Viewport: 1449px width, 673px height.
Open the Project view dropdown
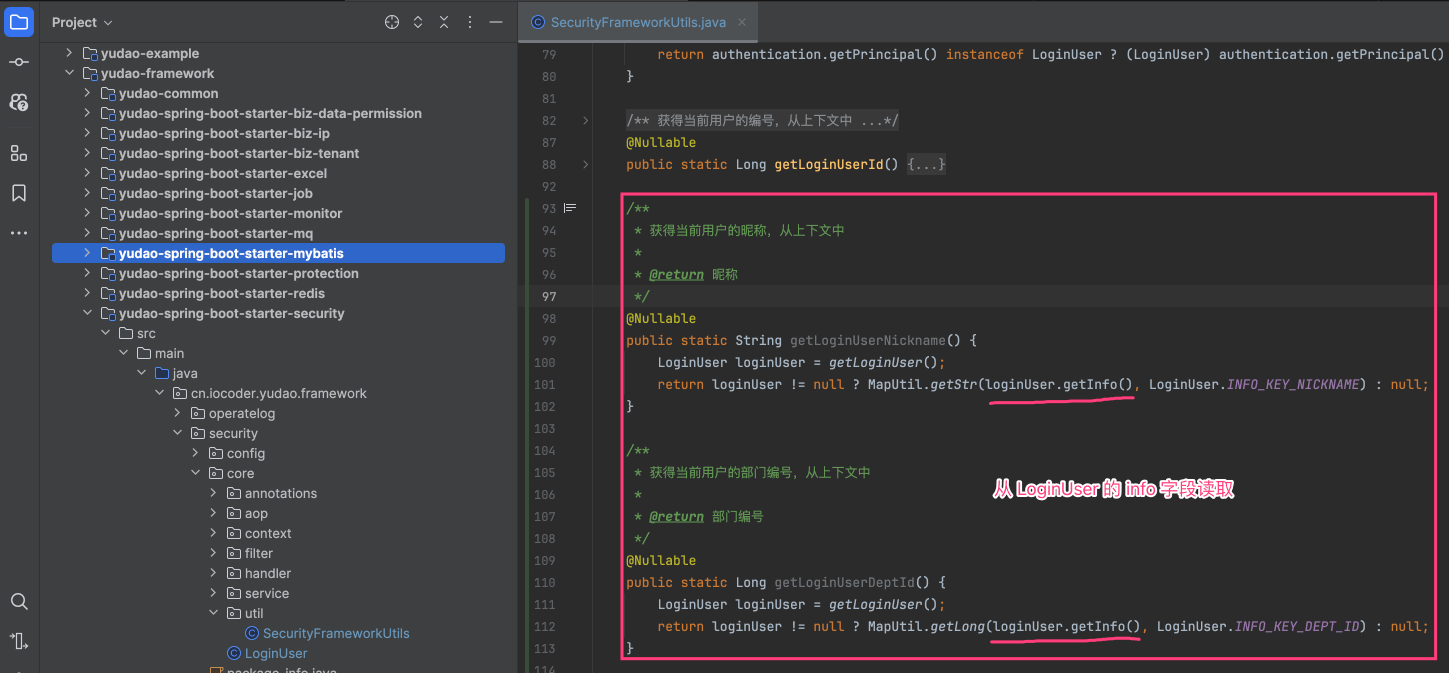point(82,22)
